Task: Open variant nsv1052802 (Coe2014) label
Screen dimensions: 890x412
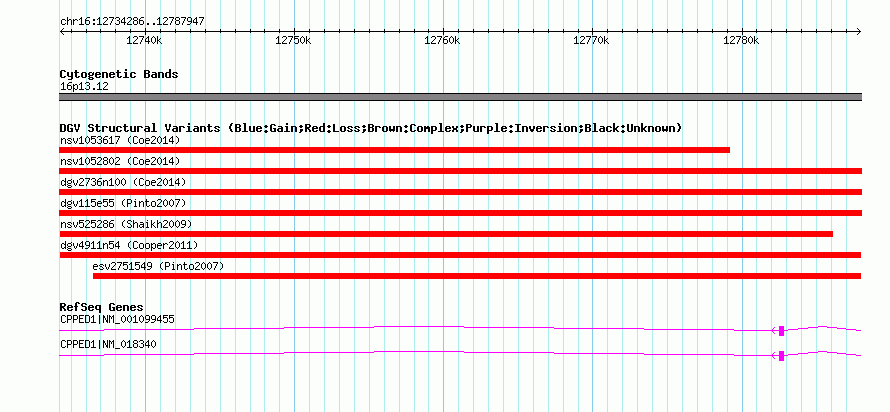Action: pos(120,161)
